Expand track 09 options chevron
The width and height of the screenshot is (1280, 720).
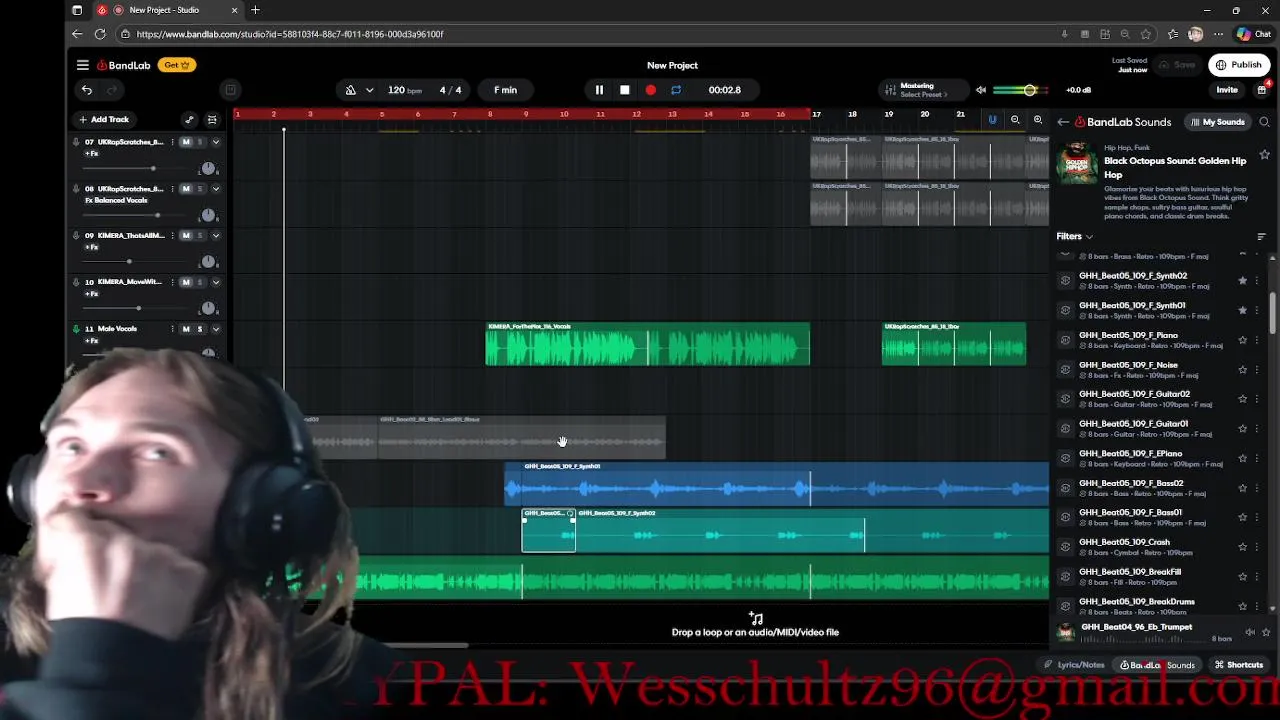[215, 236]
